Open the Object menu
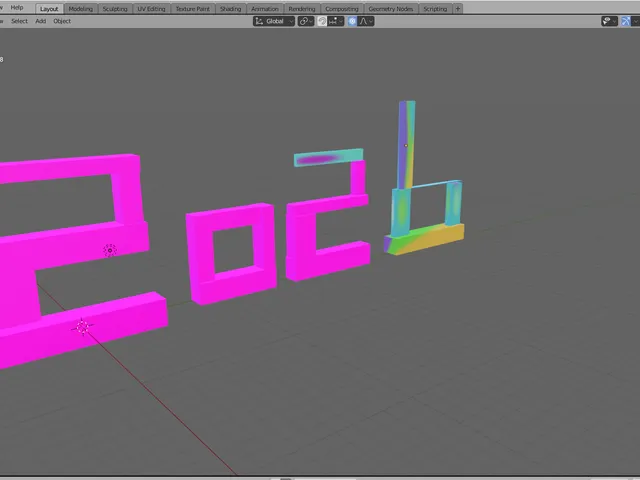This screenshot has height=480, width=640. pyautogui.click(x=62, y=21)
